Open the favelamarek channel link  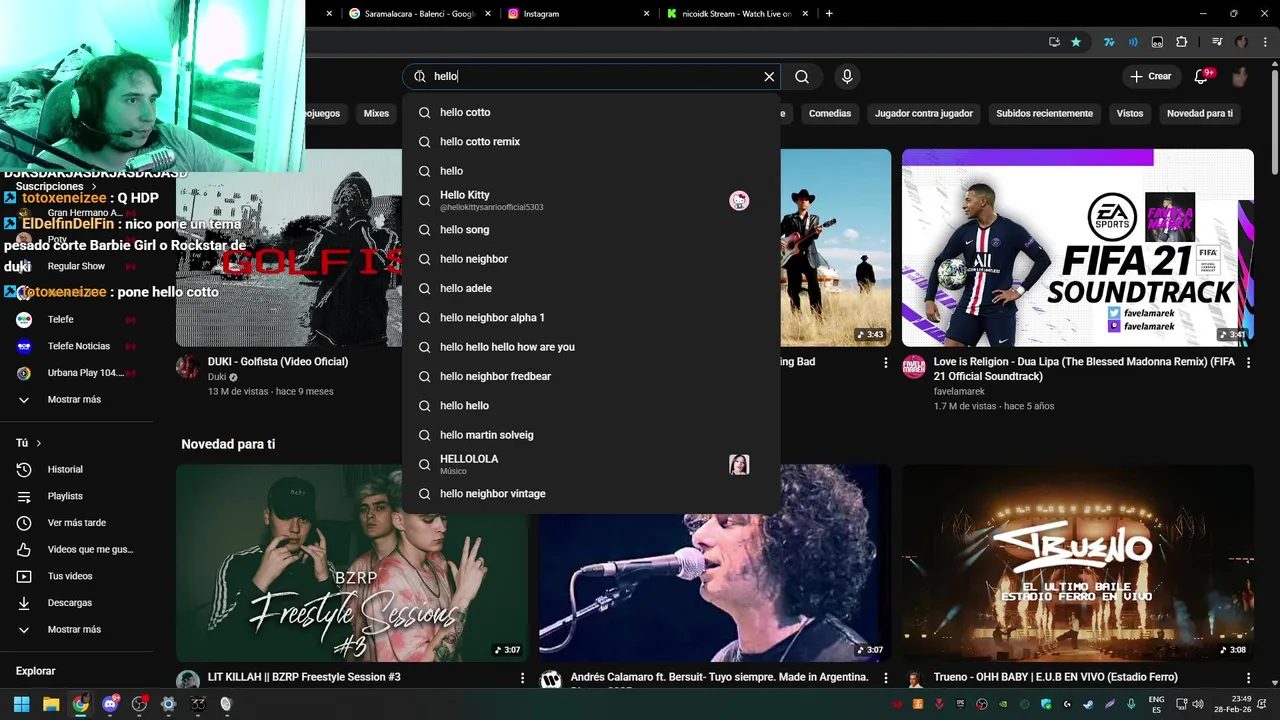click(959, 392)
